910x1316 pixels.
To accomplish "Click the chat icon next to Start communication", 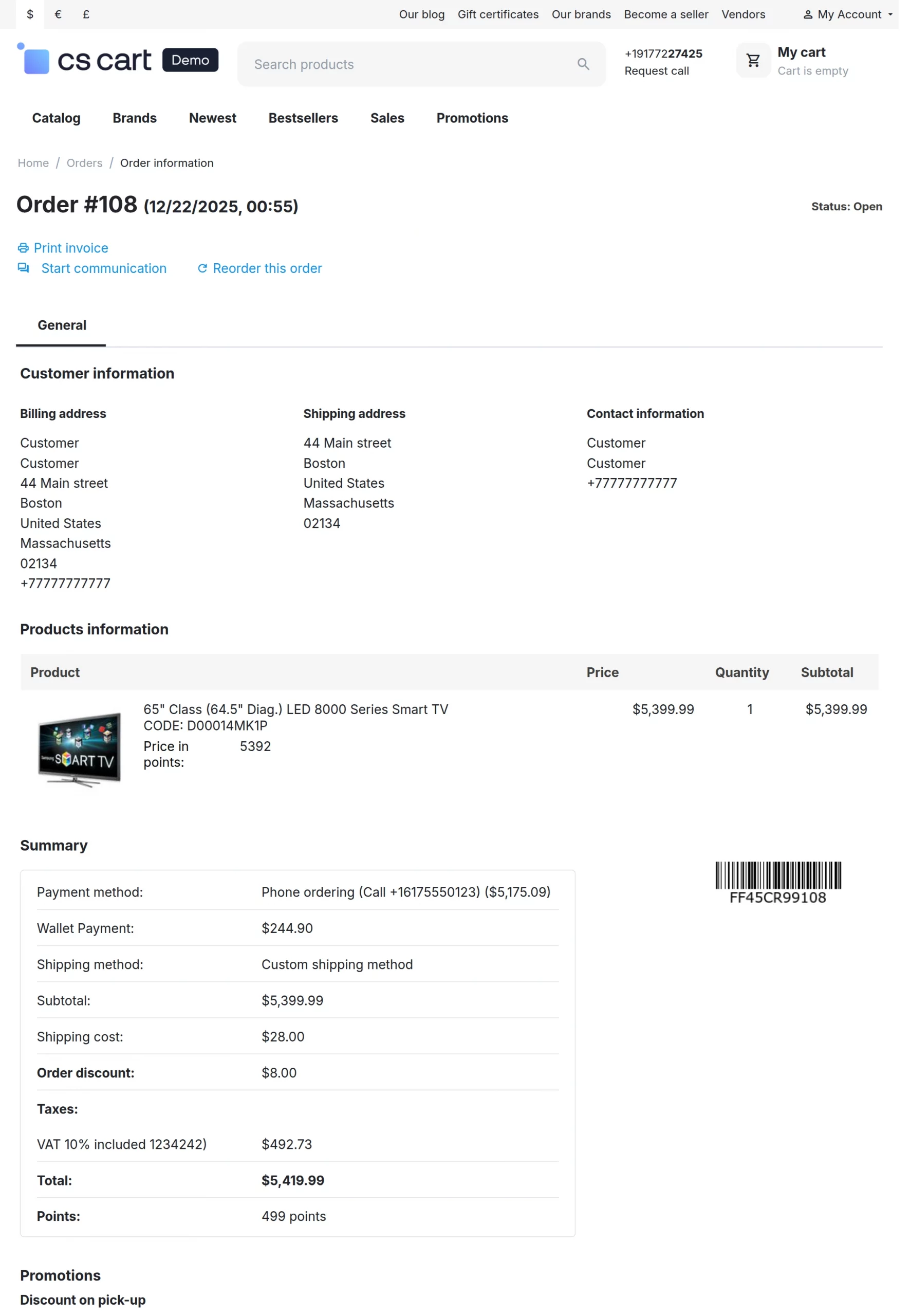I will coord(23,268).
